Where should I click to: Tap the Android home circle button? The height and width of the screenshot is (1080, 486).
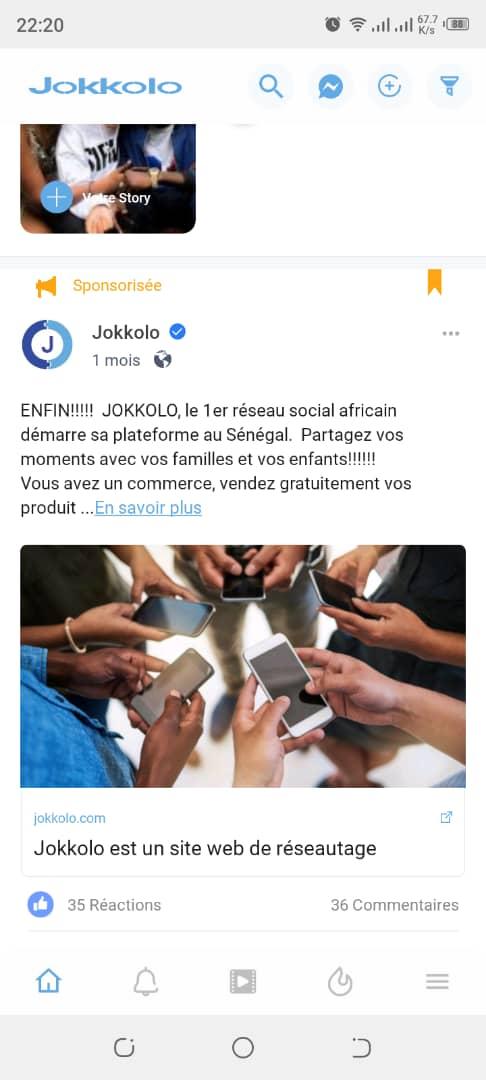click(243, 1048)
